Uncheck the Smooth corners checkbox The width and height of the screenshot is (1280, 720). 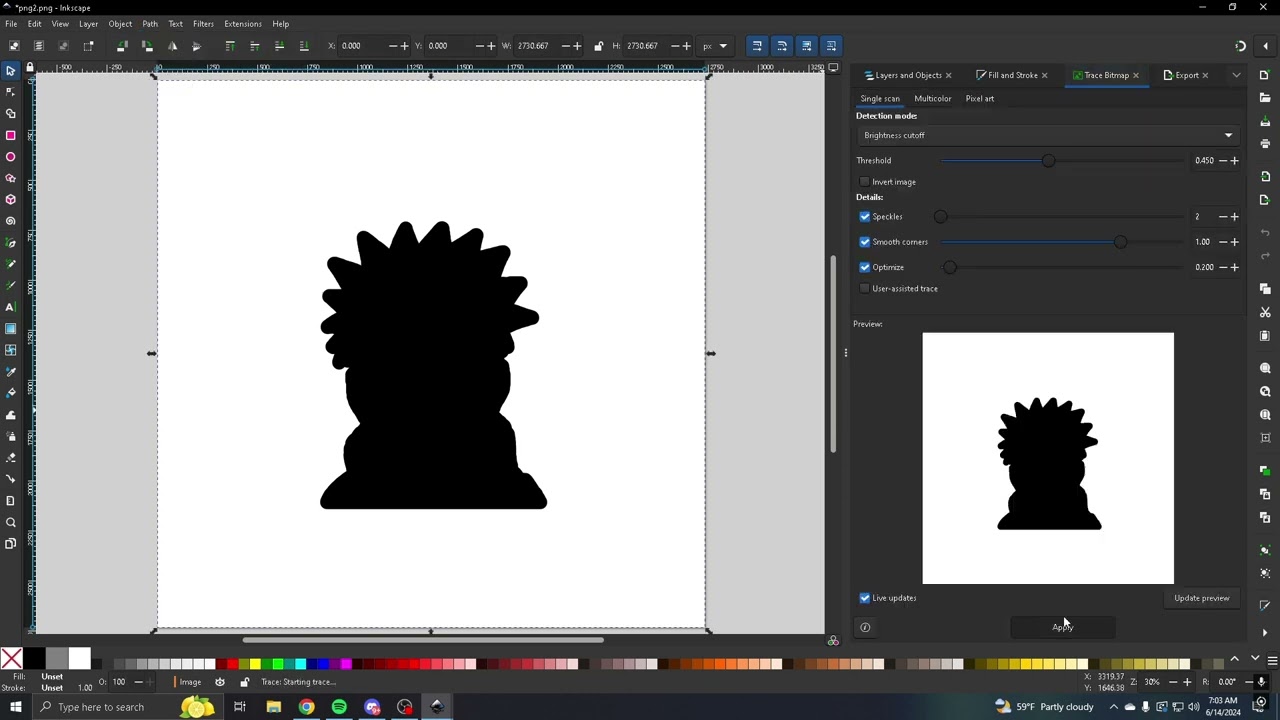[865, 242]
